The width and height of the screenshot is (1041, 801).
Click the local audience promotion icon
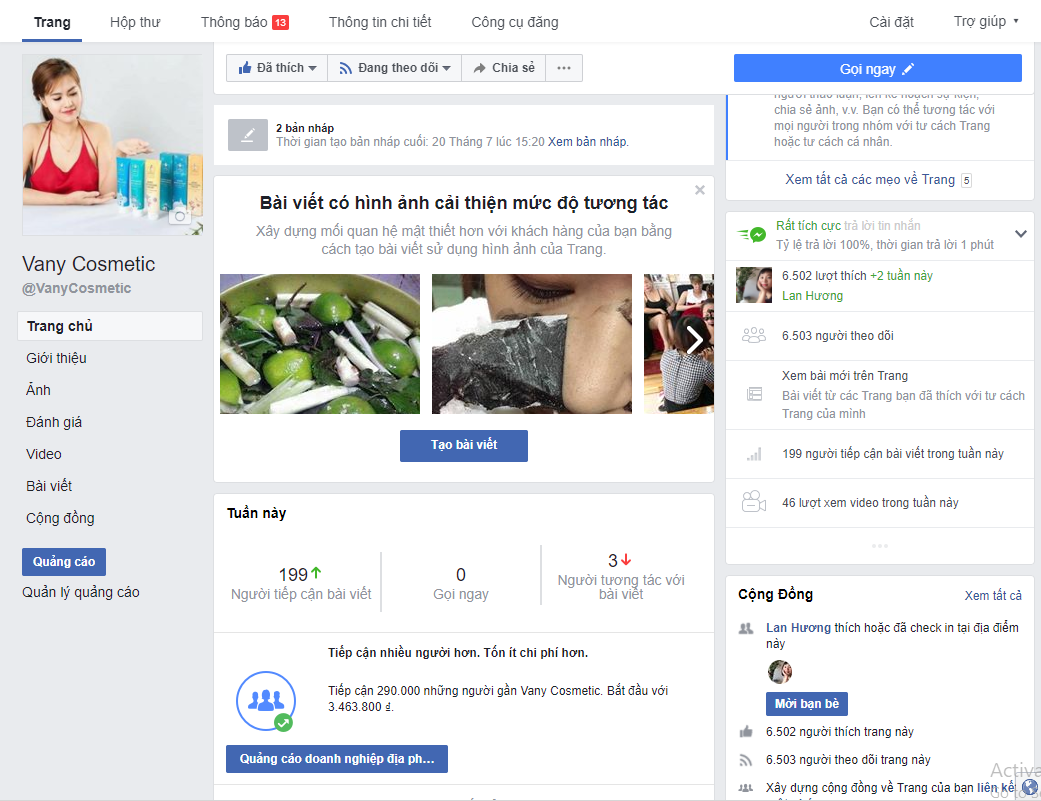[x=266, y=701]
